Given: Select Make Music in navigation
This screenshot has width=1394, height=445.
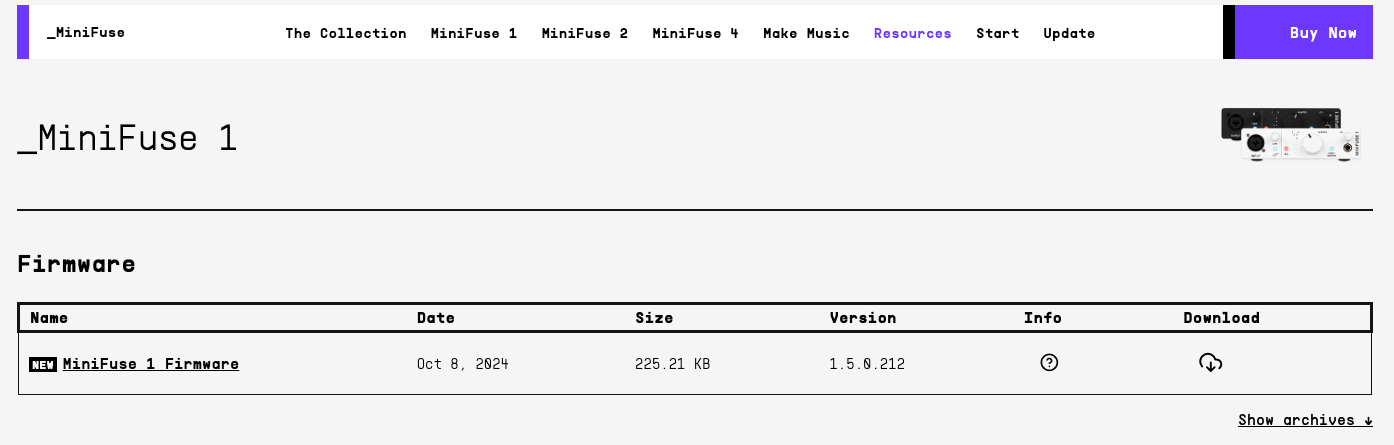Looking at the screenshot, I should 806,33.
